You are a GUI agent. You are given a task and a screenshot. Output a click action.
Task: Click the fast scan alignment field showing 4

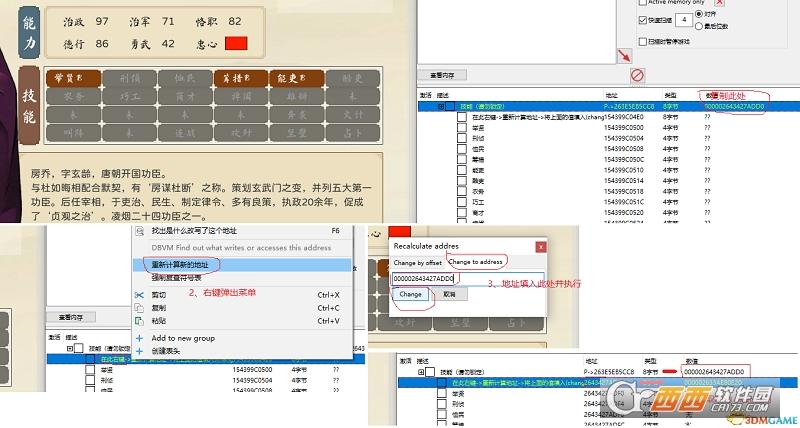pos(683,20)
